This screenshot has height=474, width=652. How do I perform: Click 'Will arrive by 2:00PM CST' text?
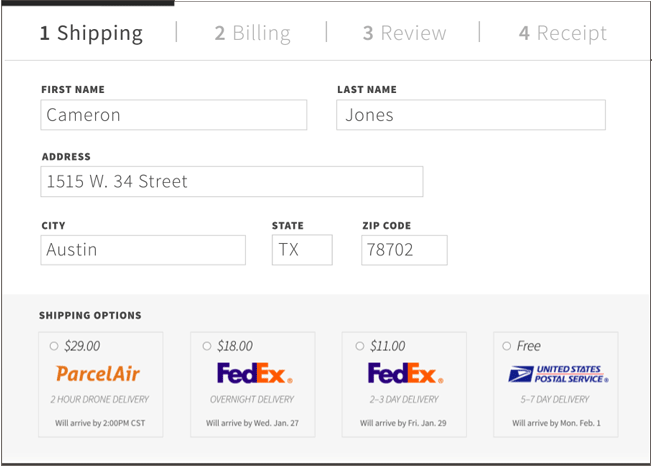tap(100, 423)
